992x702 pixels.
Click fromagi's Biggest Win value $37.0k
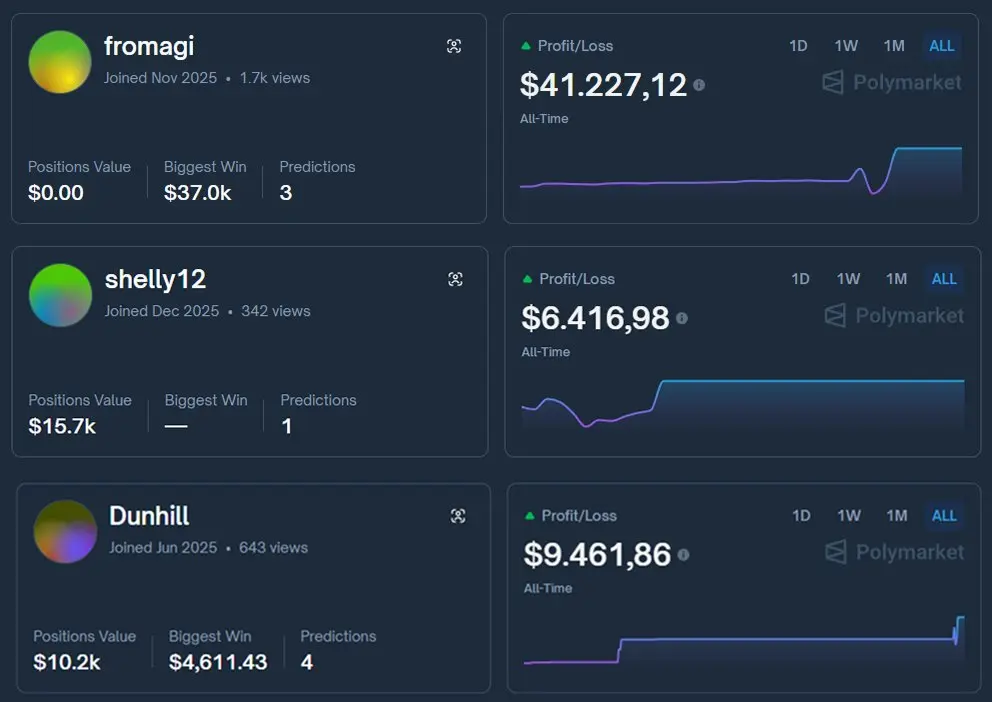point(197,192)
